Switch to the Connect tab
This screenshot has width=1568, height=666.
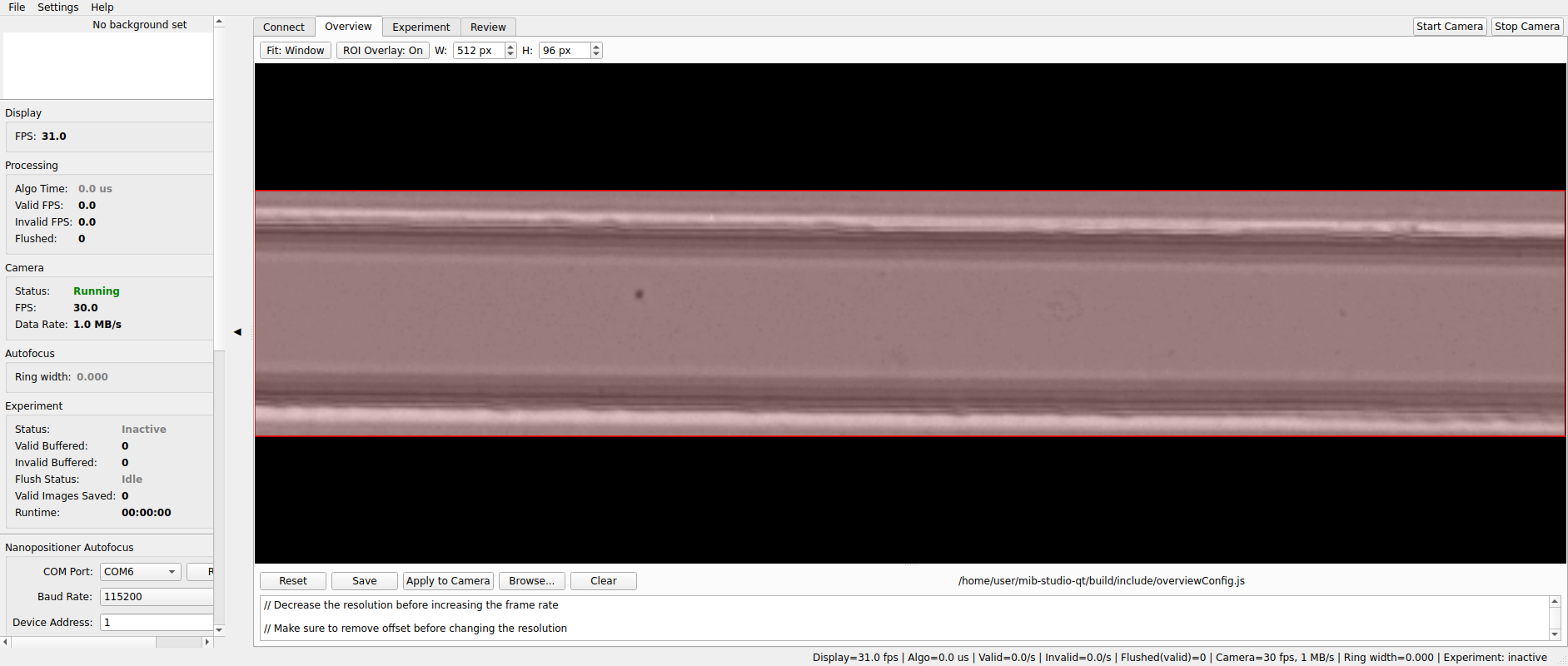[284, 27]
